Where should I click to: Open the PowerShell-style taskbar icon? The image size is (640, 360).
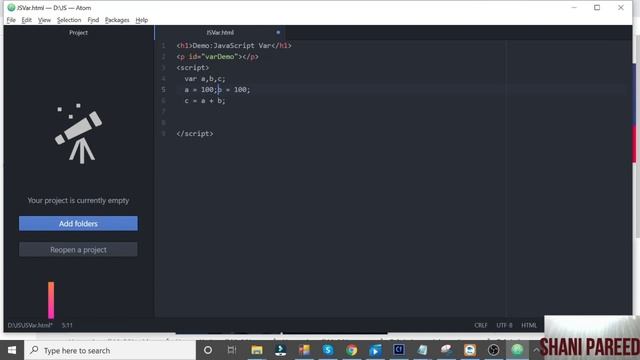coord(280,350)
